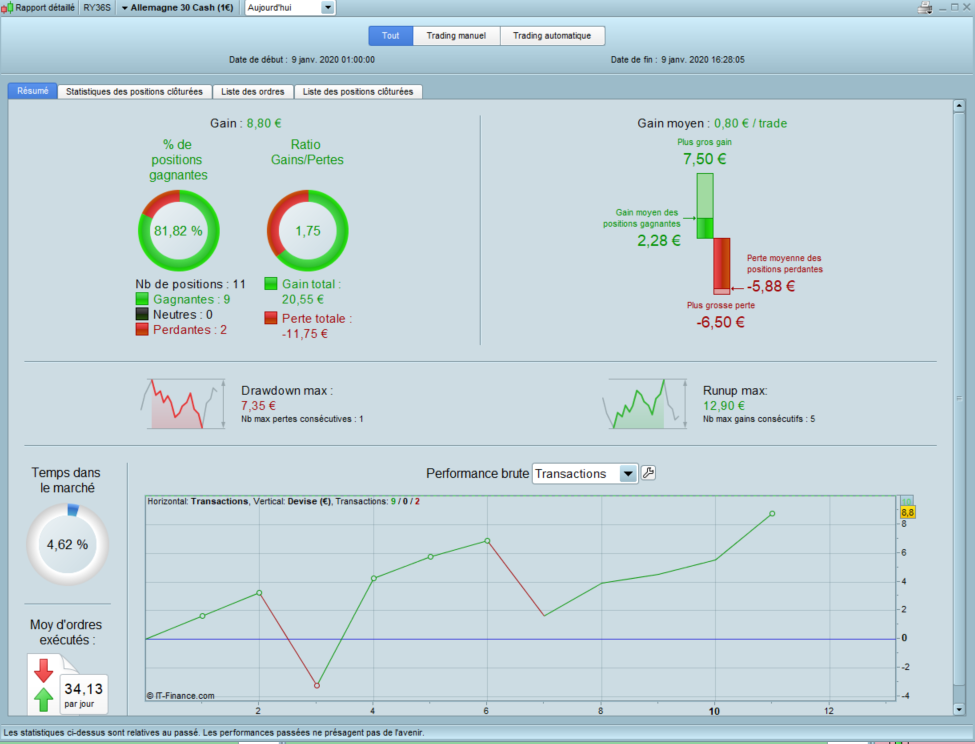Viewport: 975px width, 744px height.
Task: Click the scrollbar down arrow
Action: pyautogui.click(x=959, y=709)
